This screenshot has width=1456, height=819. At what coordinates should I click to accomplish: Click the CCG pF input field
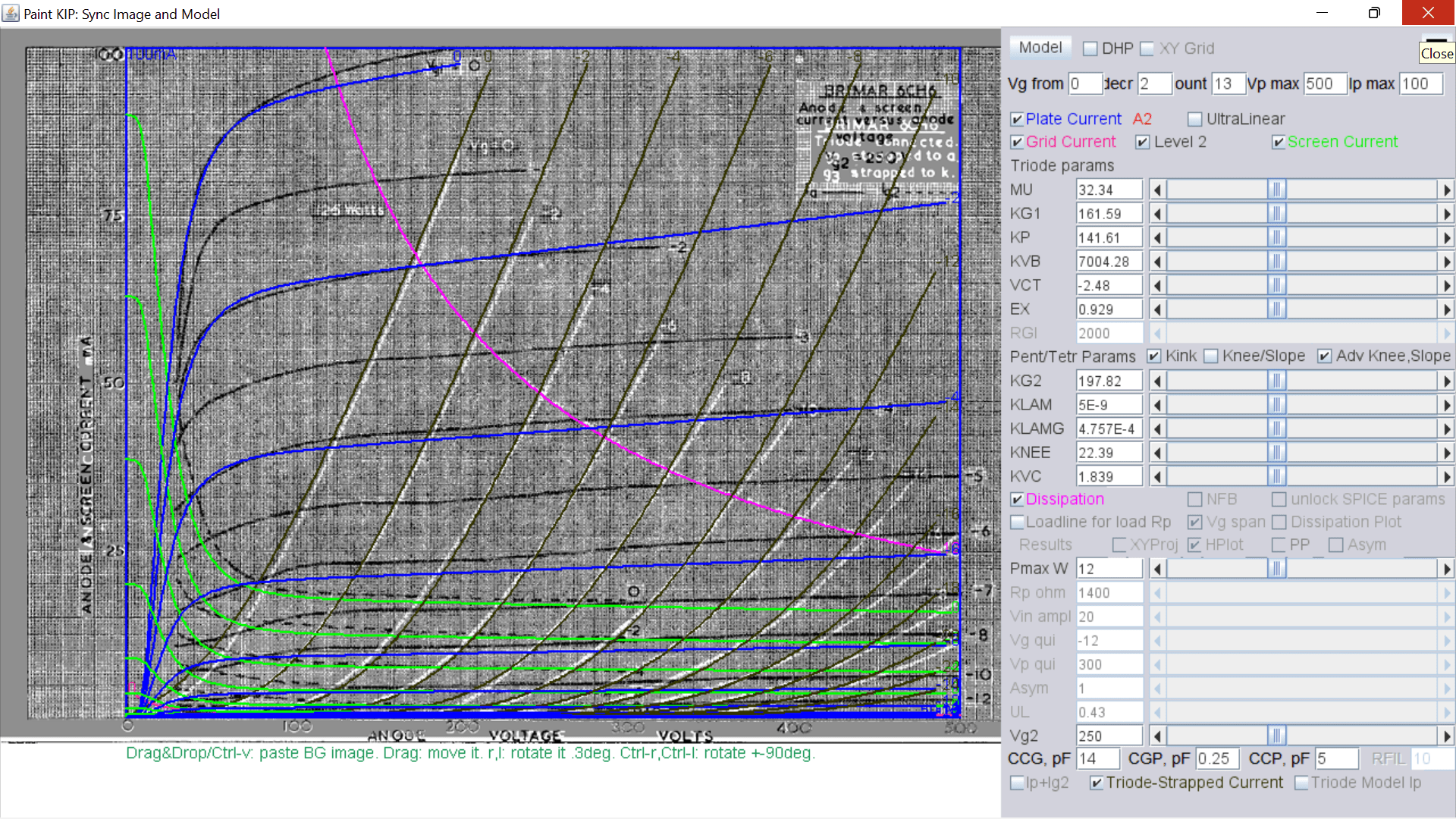click(x=1098, y=758)
